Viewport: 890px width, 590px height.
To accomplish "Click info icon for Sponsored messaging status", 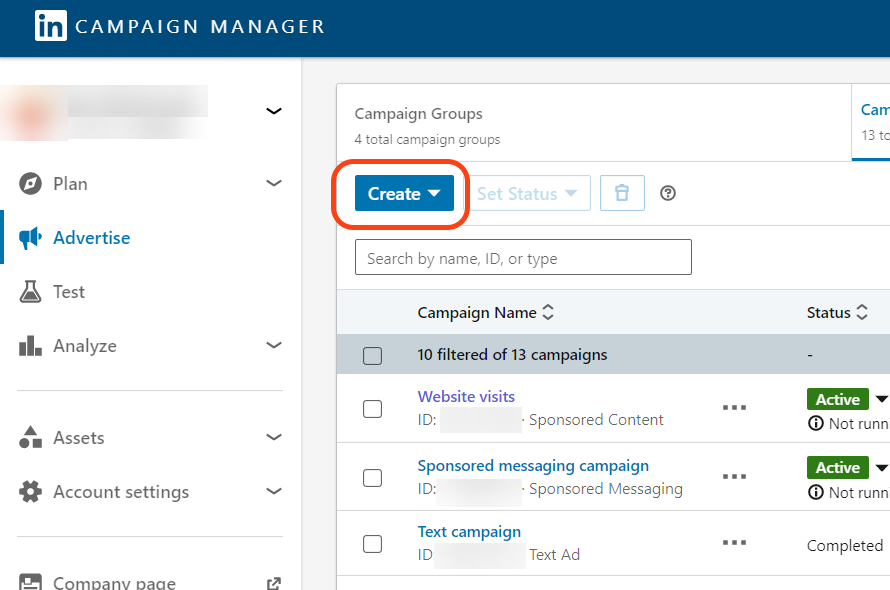I will pos(816,492).
